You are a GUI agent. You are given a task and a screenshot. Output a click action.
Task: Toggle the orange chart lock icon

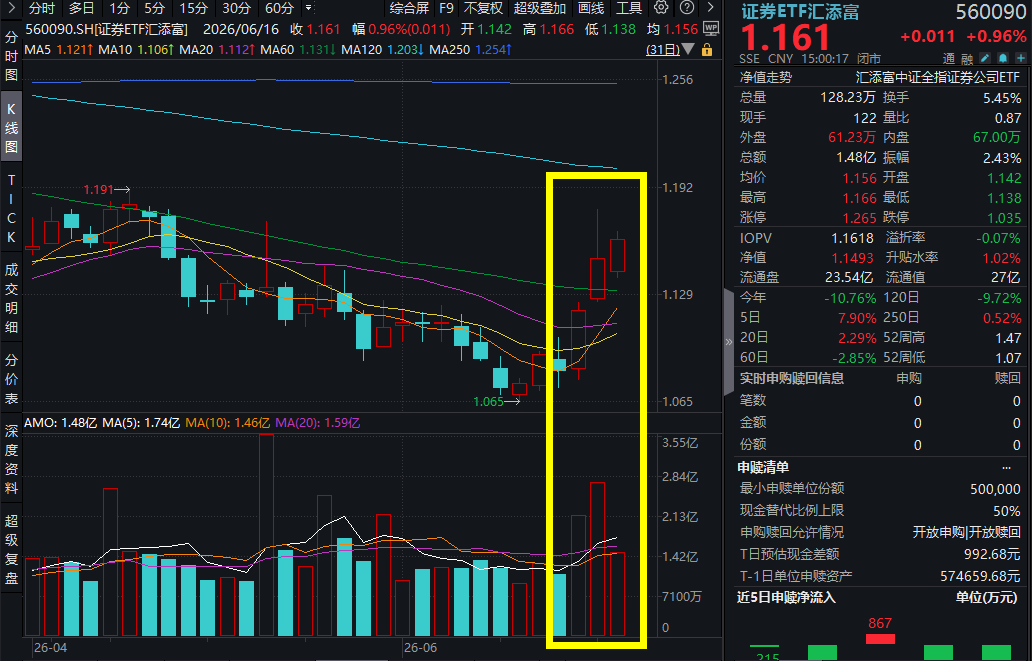pos(707,49)
